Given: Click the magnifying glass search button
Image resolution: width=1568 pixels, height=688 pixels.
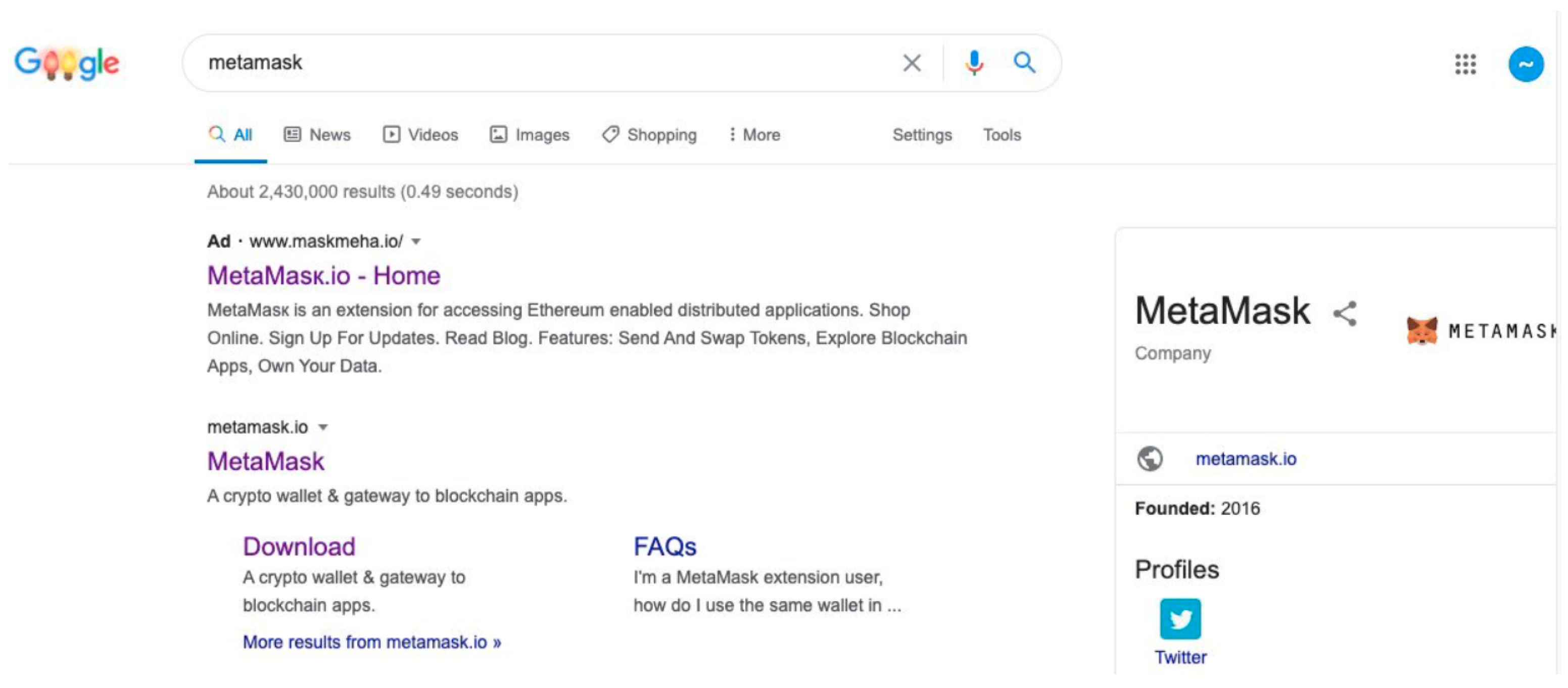Looking at the screenshot, I should [1024, 63].
